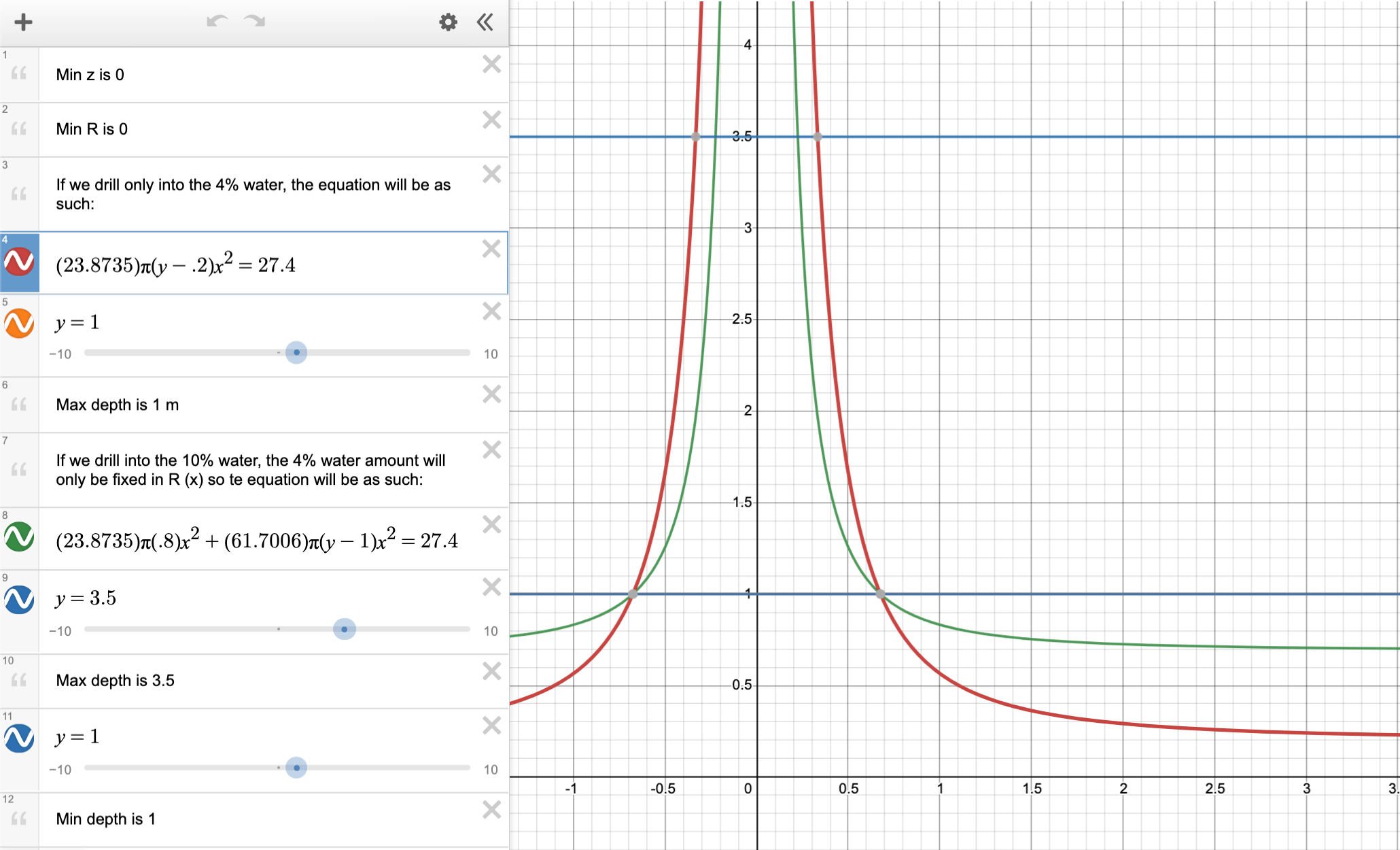Click the upper limit 10 of row 9 slider

pos(491,631)
